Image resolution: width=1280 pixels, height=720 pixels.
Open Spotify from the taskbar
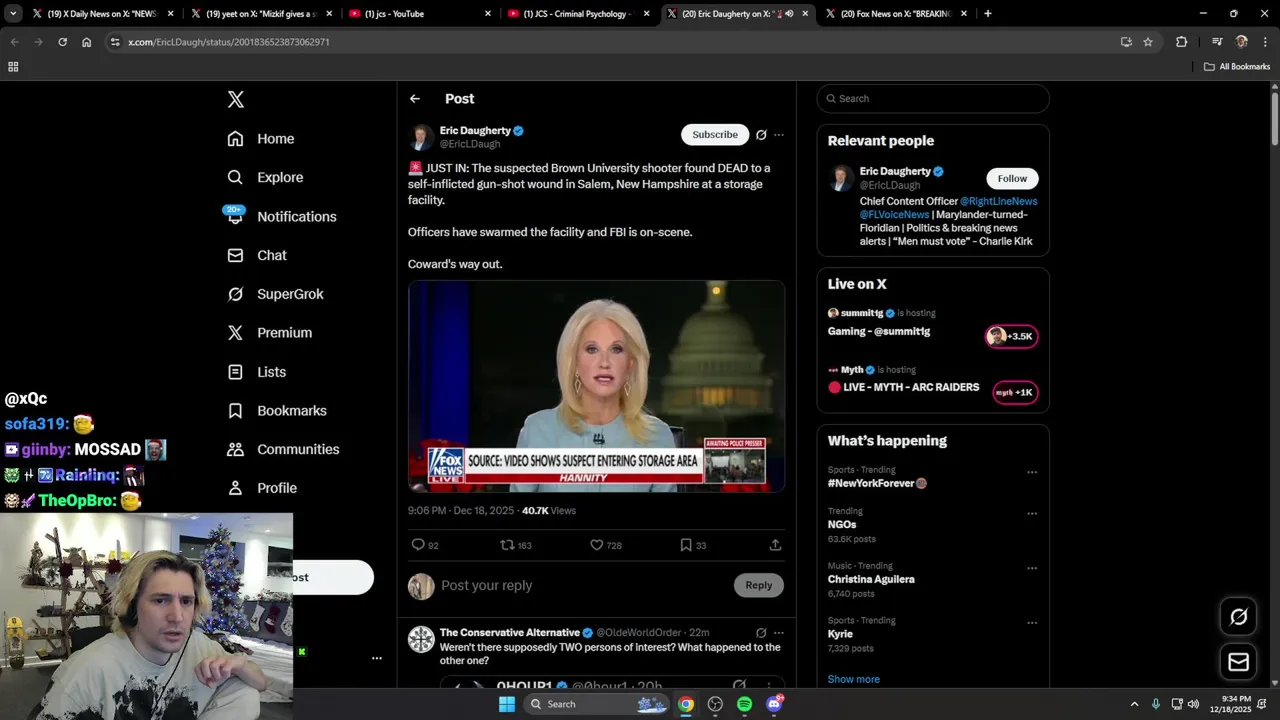click(744, 704)
